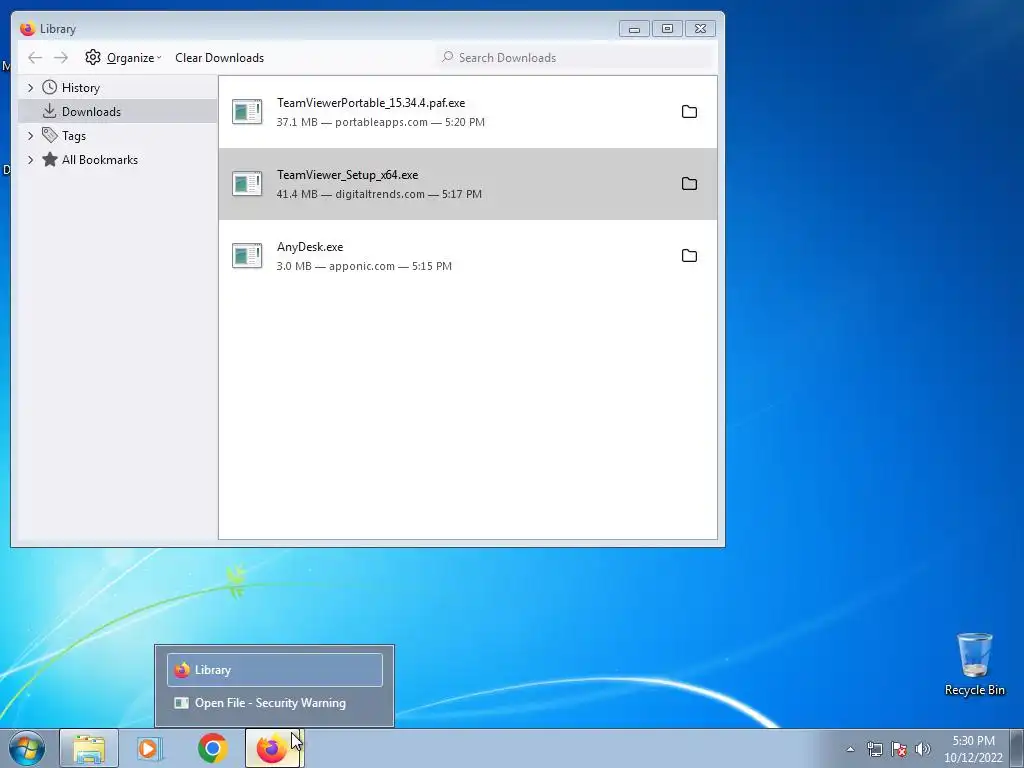Select TeamViewerPortable_15.34.4.paf.exe download
The height and width of the screenshot is (768, 1024).
point(468,112)
